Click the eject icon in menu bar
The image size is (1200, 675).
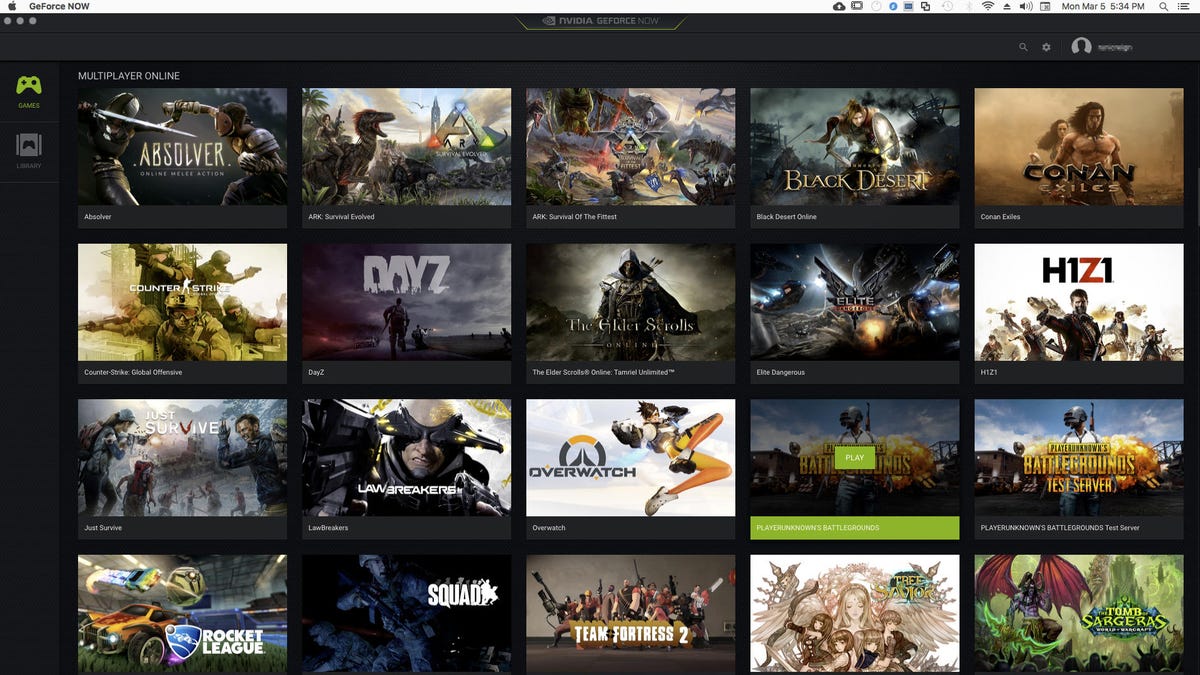pyautogui.click(x=1006, y=6)
